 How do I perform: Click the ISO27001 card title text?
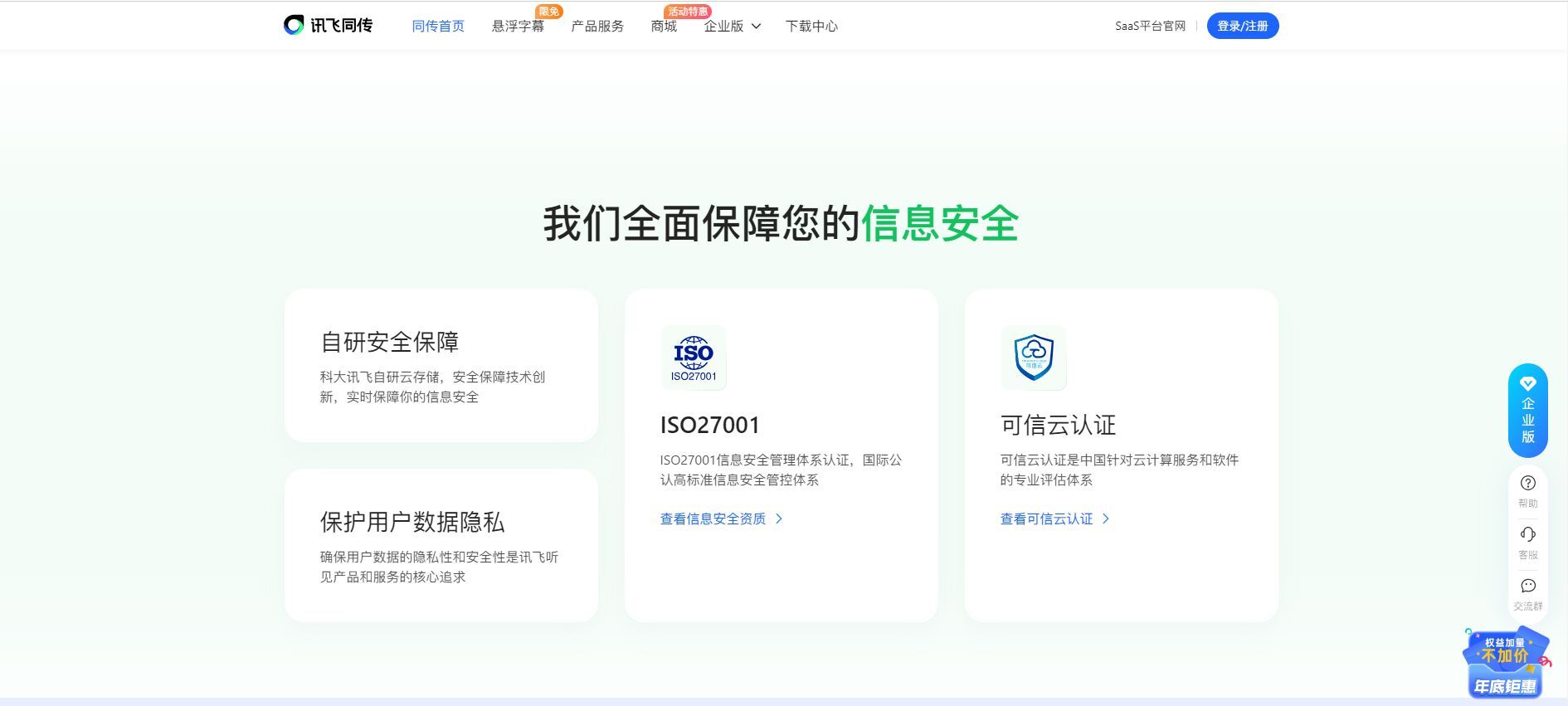point(710,425)
